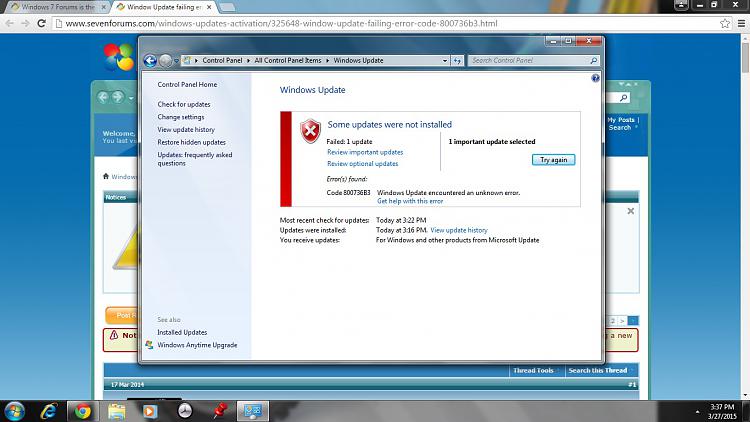Open Control Panel Home link

187,84
